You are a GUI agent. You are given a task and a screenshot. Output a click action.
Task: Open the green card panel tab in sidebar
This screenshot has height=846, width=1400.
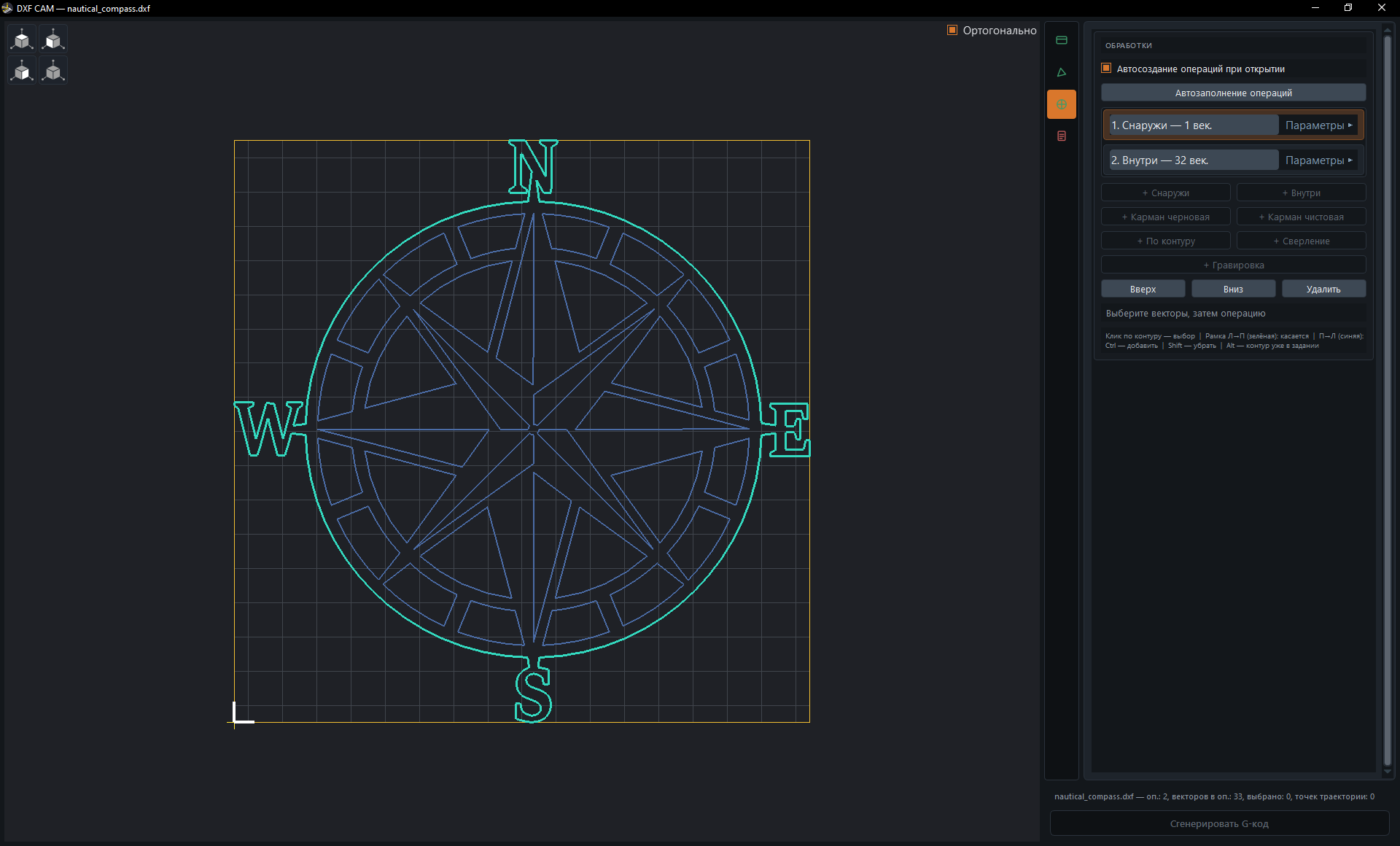1062,40
